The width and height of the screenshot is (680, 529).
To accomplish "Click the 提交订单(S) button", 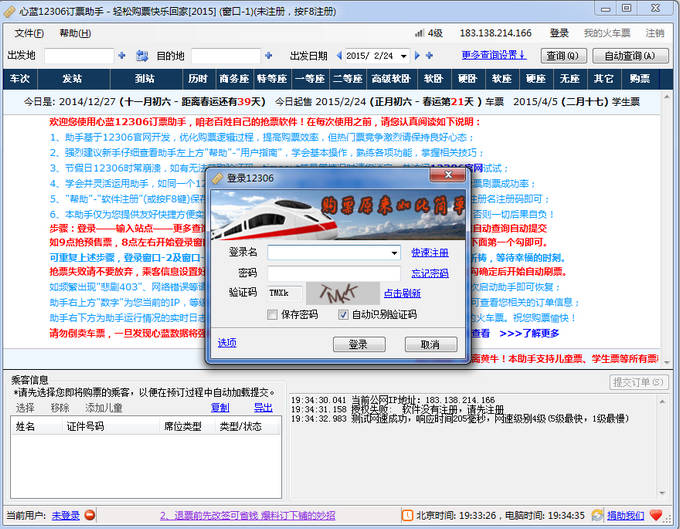I will pyautogui.click(x=638, y=382).
